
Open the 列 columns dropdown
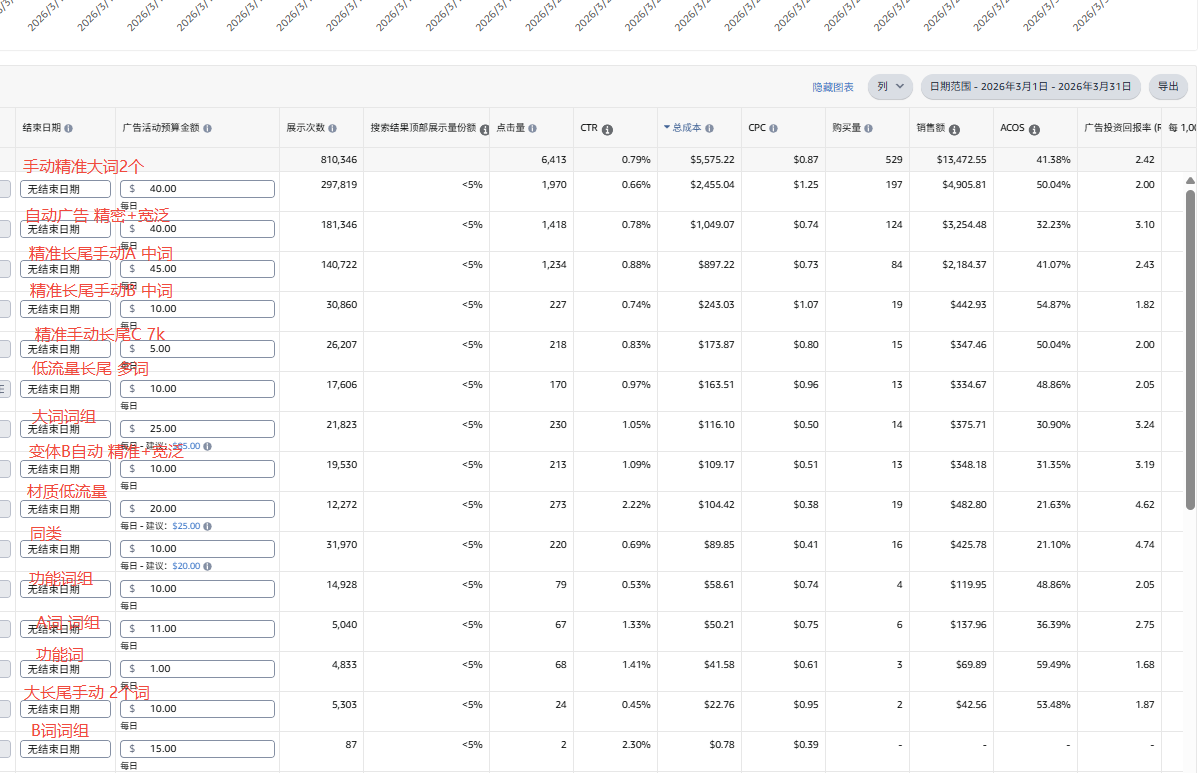click(889, 87)
